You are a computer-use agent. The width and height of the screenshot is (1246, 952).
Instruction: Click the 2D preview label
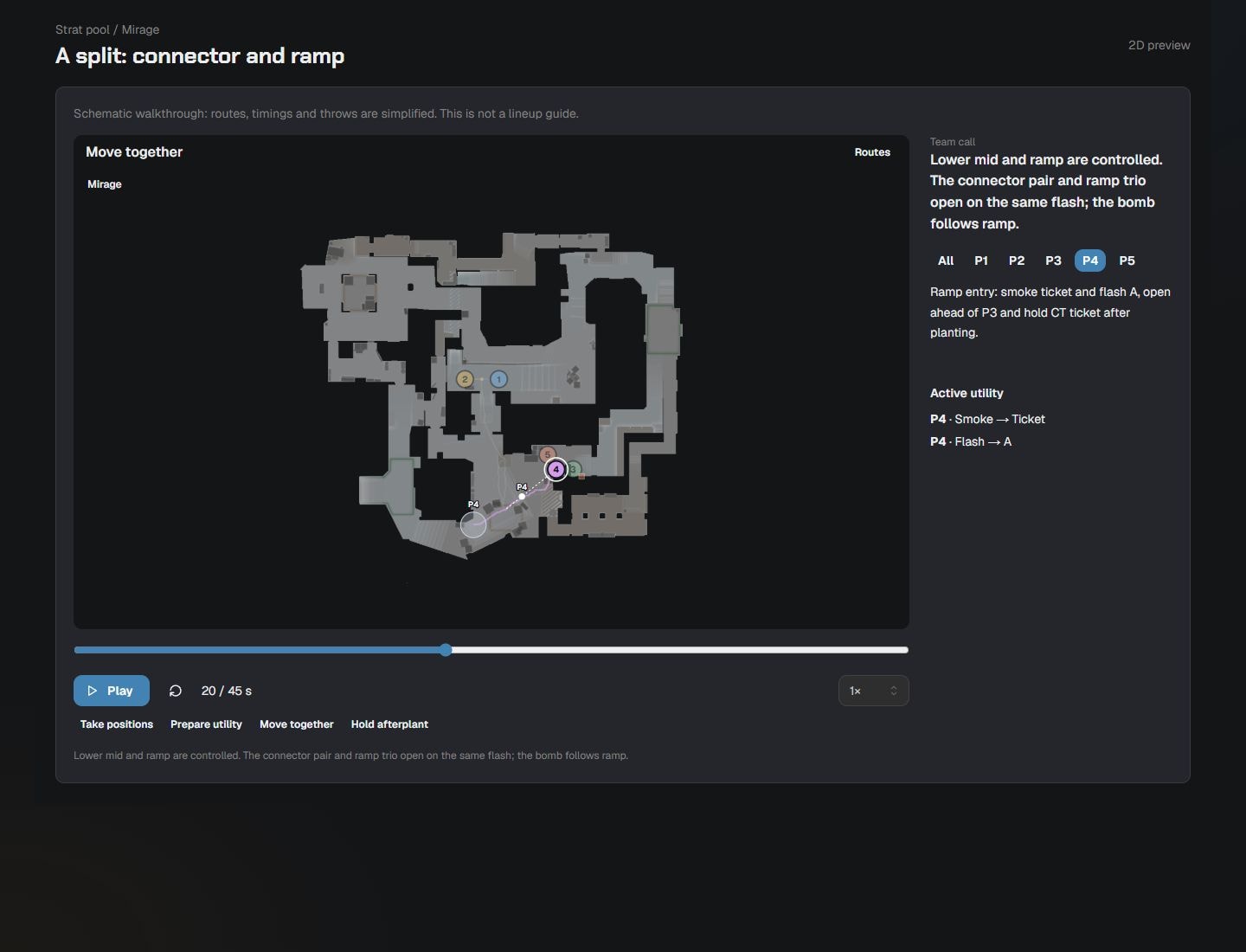click(x=1159, y=45)
